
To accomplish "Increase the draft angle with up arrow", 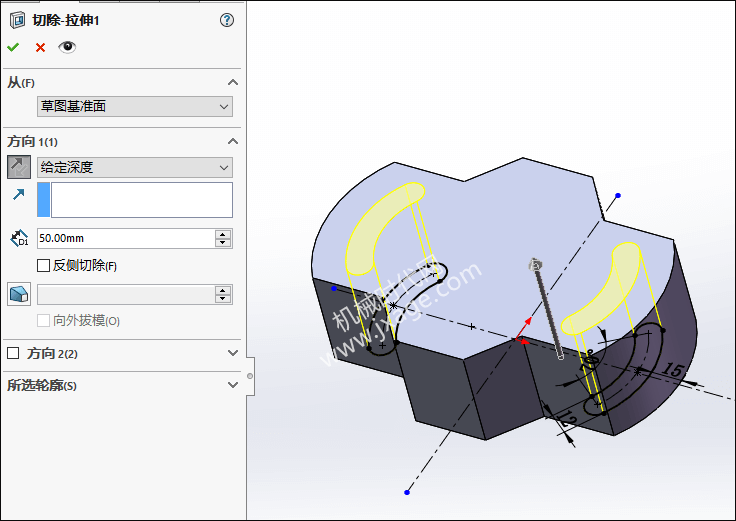I will click(223, 290).
